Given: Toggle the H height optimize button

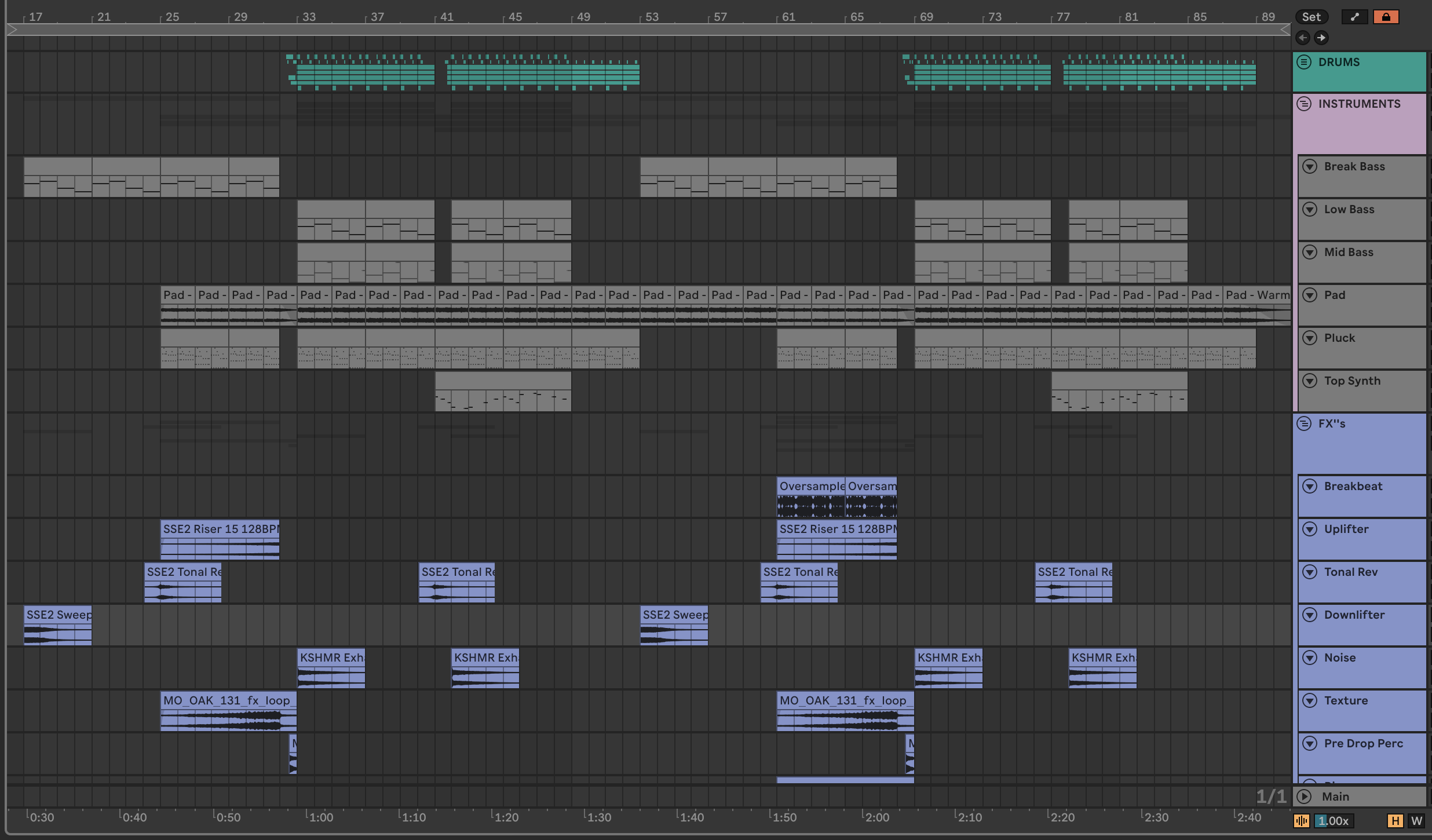Looking at the screenshot, I should point(1395,821).
